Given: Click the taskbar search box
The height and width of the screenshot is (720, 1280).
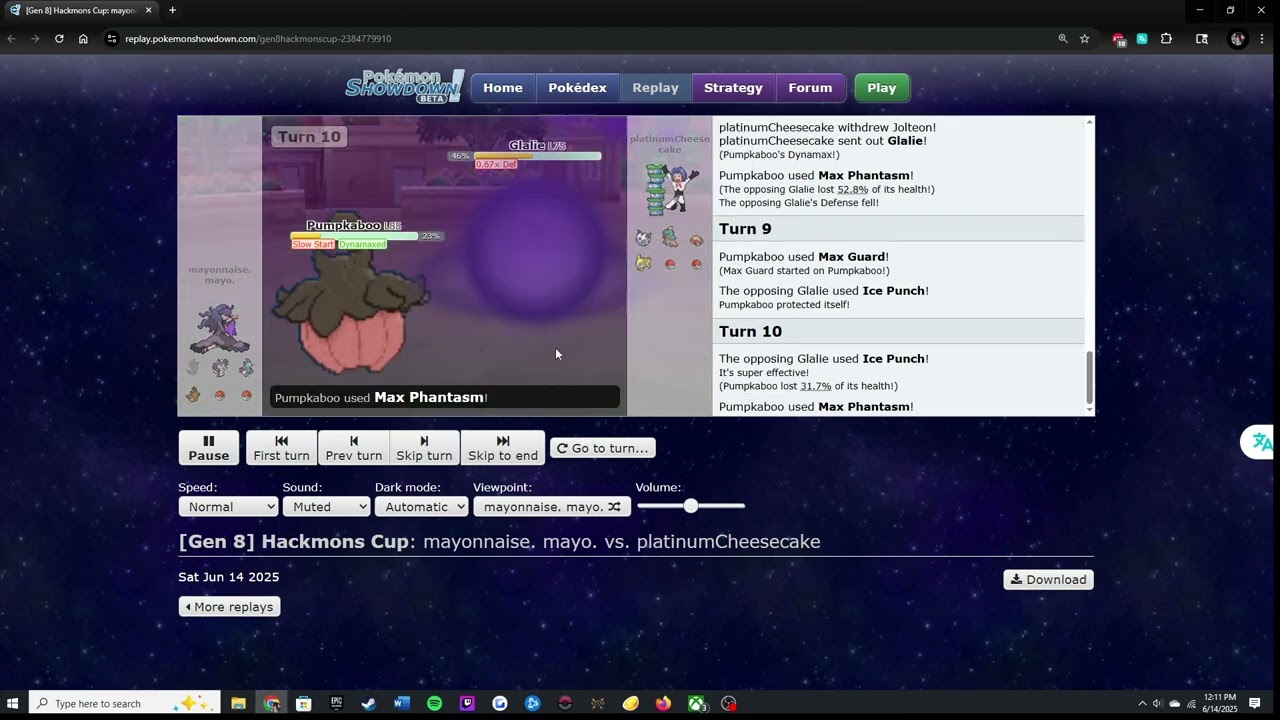Looking at the screenshot, I should pos(125,704).
